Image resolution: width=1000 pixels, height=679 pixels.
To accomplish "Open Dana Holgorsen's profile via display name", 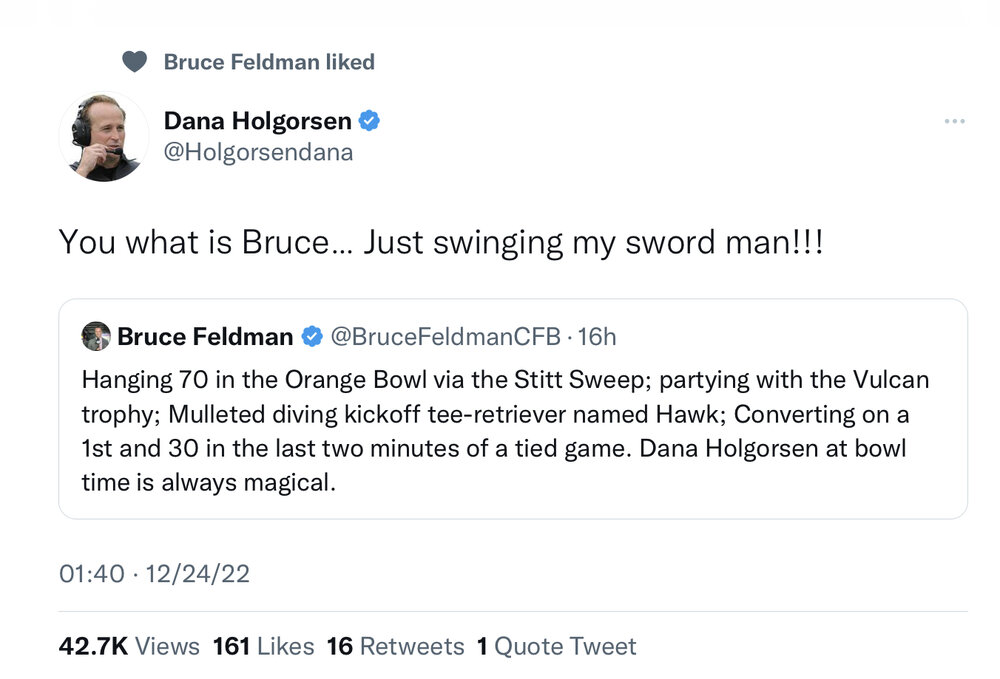I will (257, 122).
